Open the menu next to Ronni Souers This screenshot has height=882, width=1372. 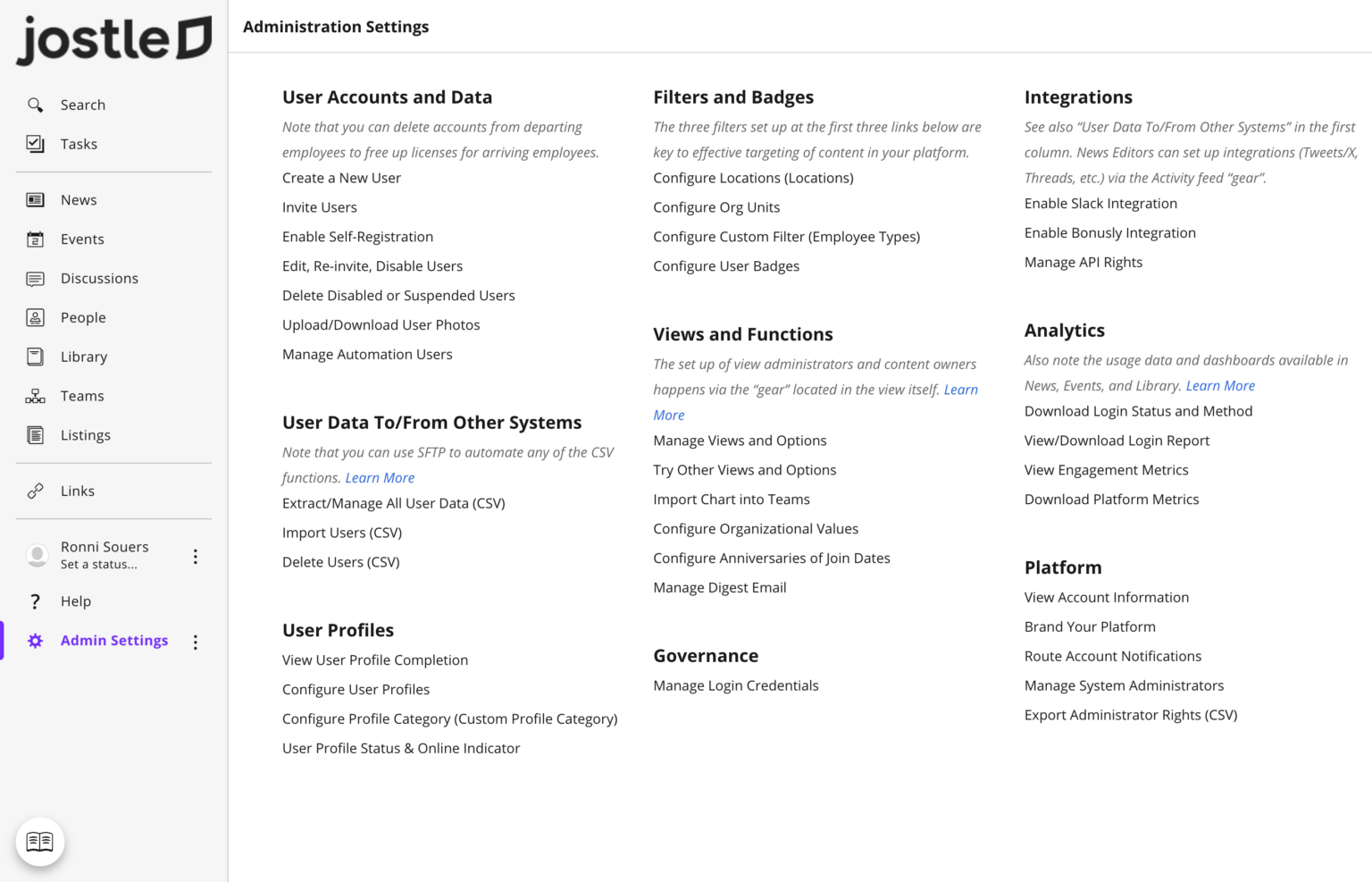(196, 555)
